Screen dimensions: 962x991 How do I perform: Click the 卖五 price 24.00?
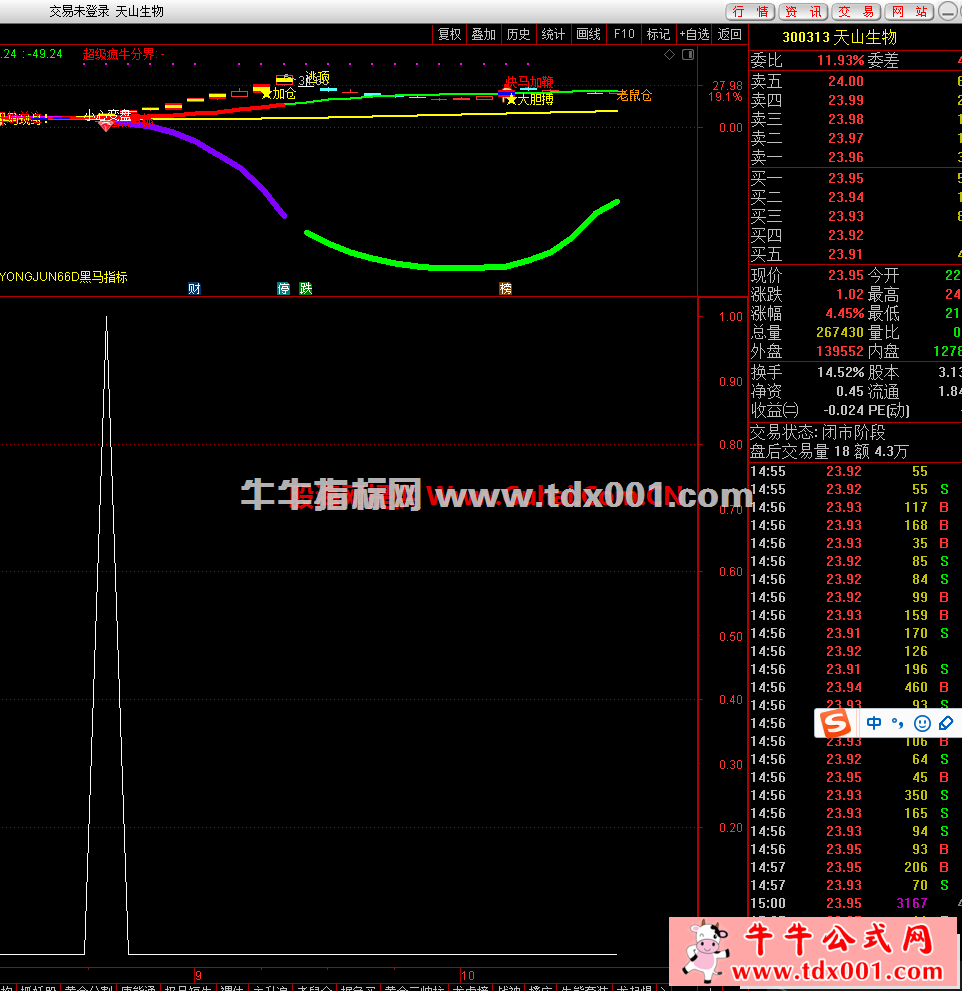846,81
